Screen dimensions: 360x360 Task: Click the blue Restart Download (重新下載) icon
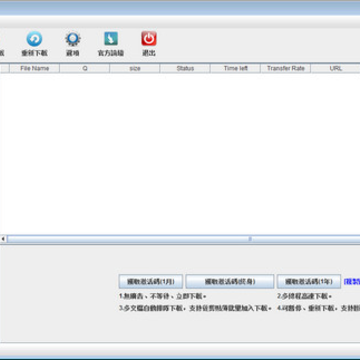pos(34,39)
